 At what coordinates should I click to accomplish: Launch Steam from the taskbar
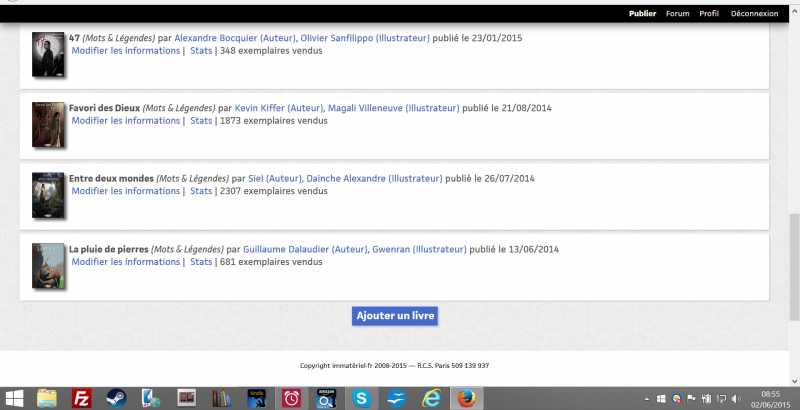click(117, 398)
